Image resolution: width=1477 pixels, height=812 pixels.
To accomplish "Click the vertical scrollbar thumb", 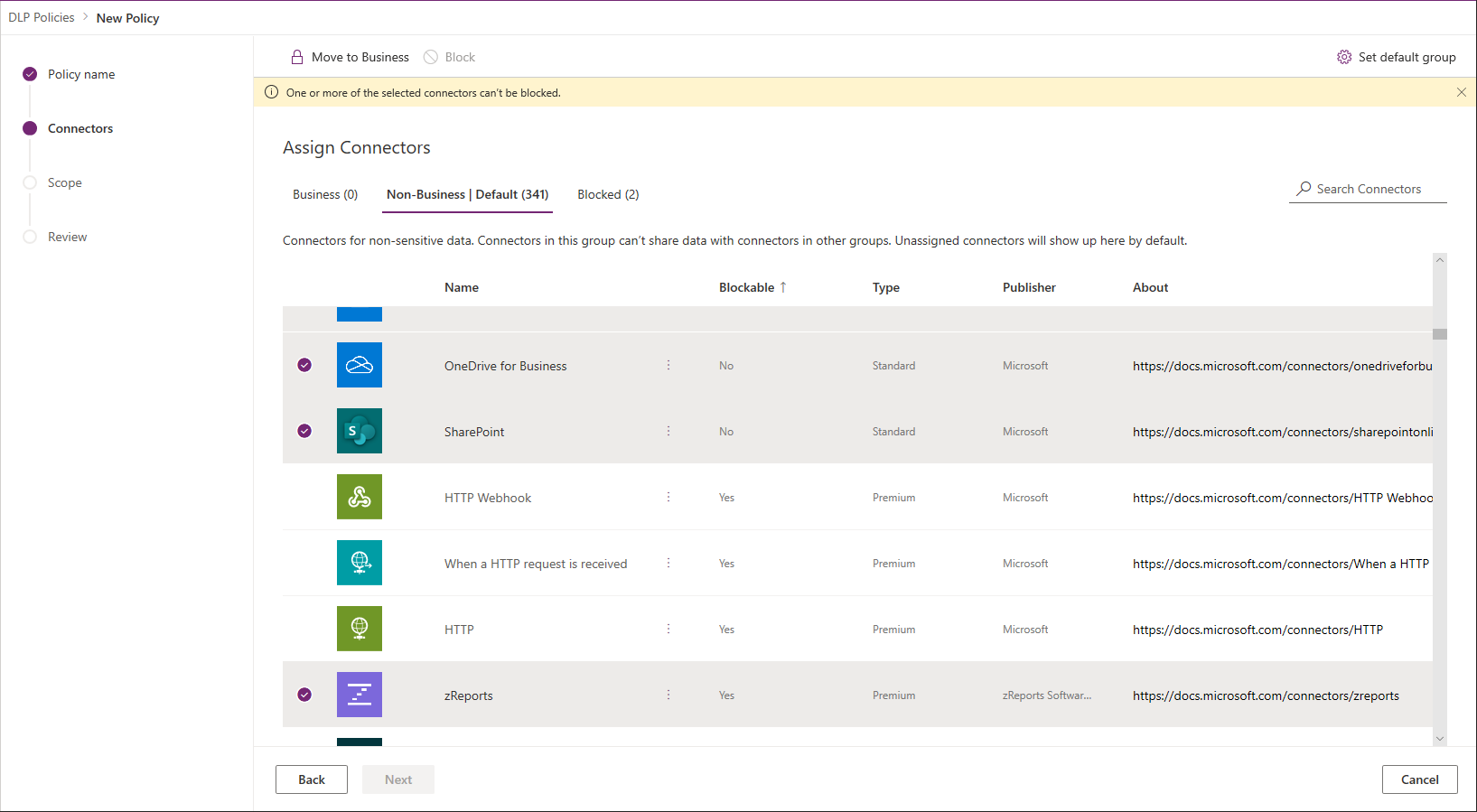I will tap(1440, 334).
